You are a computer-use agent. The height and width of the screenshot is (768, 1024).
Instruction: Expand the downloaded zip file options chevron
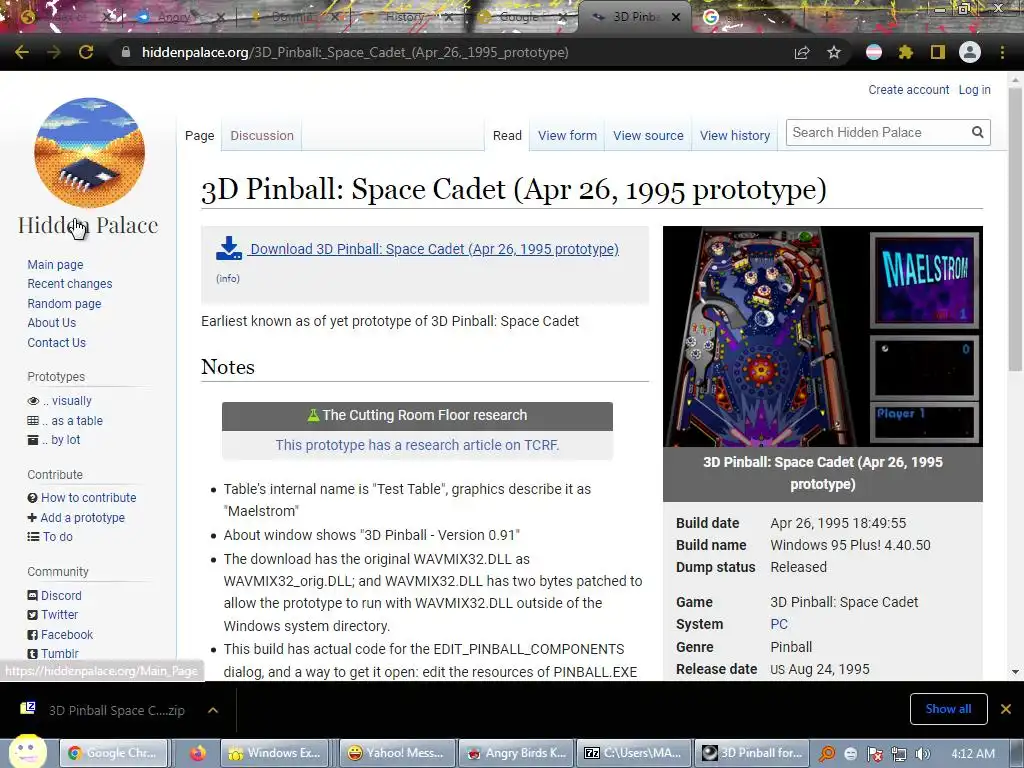tap(213, 710)
